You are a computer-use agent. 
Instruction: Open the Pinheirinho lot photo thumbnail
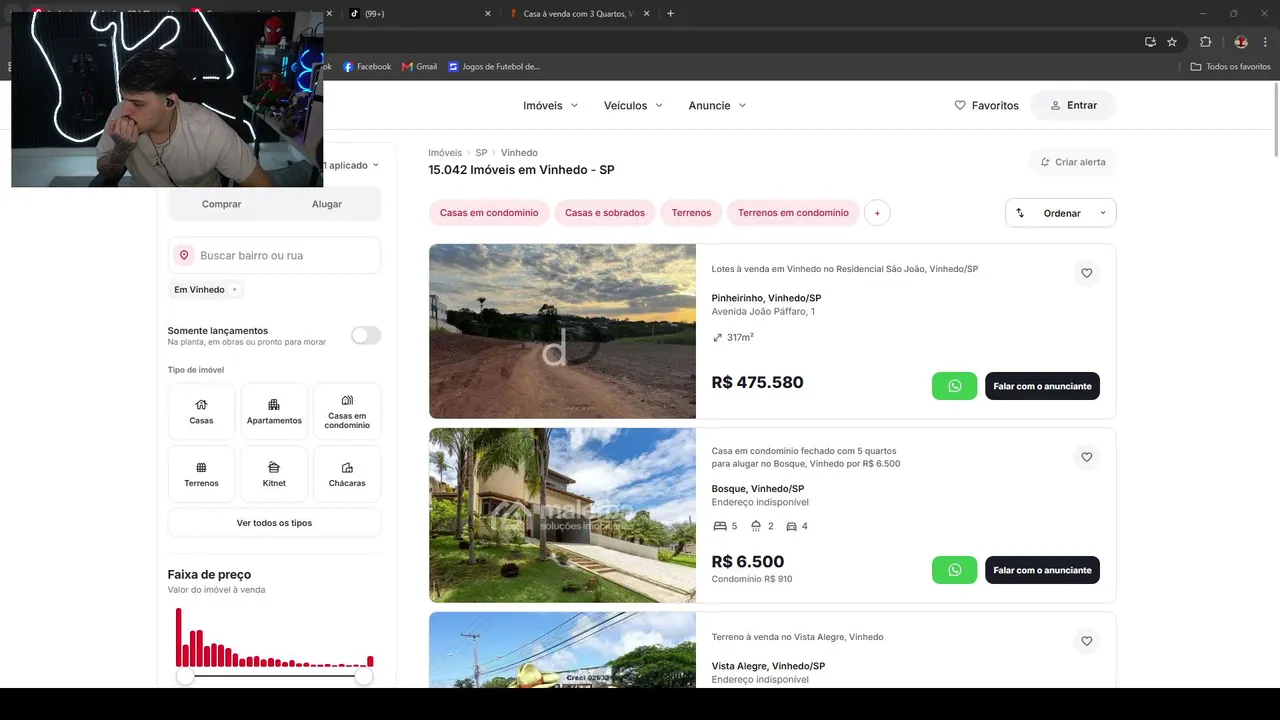coord(562,331)
